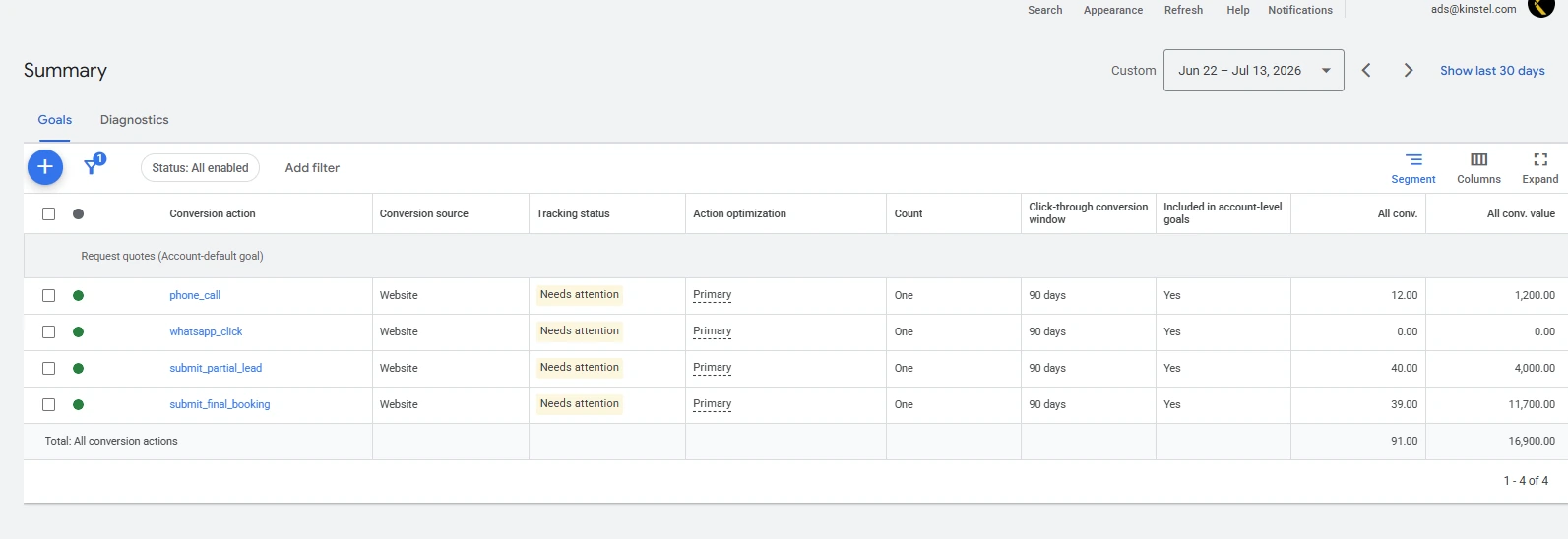The width and height of the screenshot is (1568, 539).
Task: Click Add filter field
Action: point(312,168)
